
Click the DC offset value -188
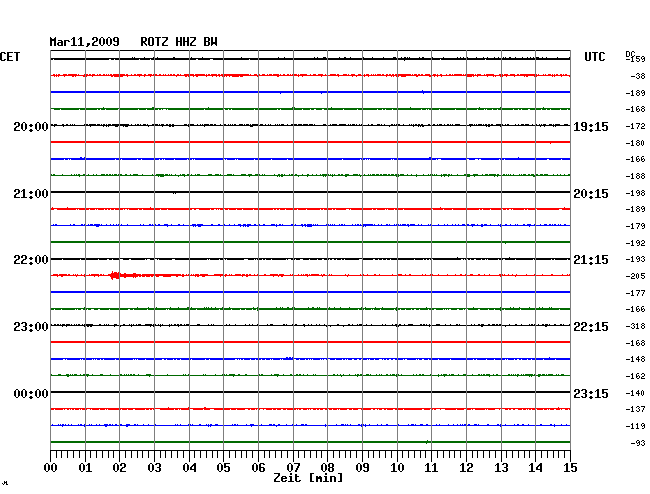(x=635, y=176)
